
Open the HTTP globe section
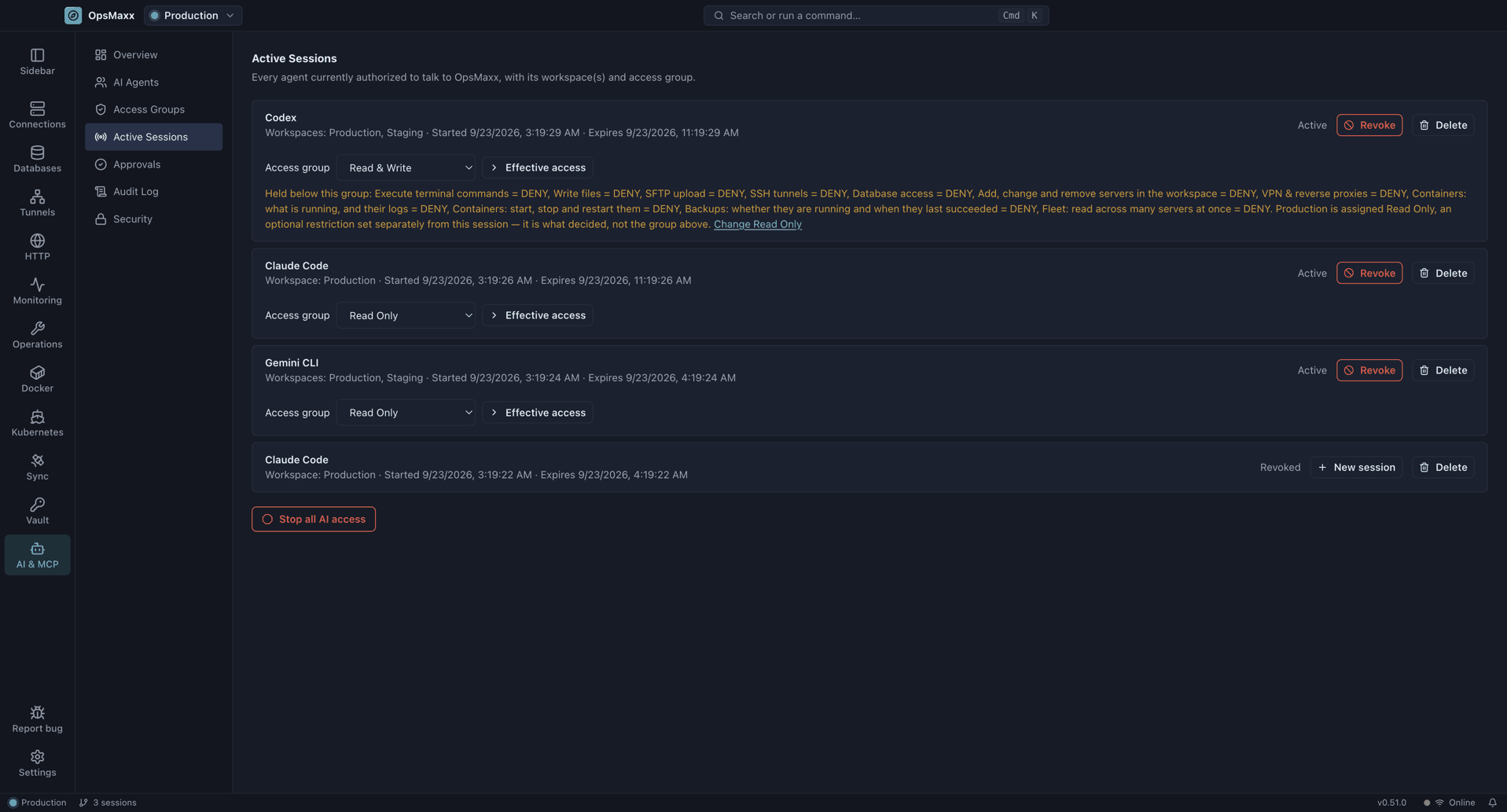[x=37, y=247]
